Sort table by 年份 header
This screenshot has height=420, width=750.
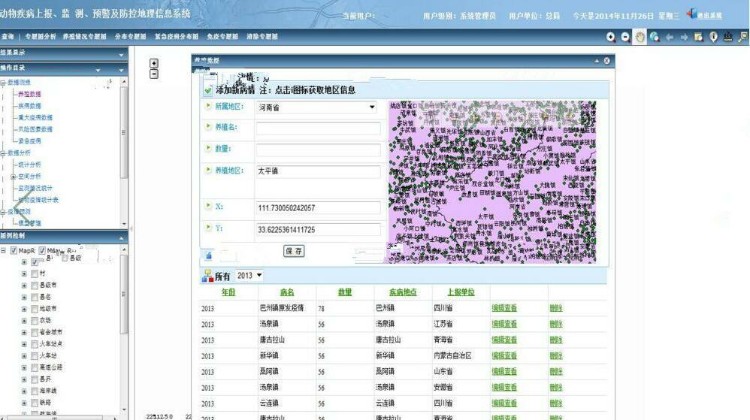(229, 292)
